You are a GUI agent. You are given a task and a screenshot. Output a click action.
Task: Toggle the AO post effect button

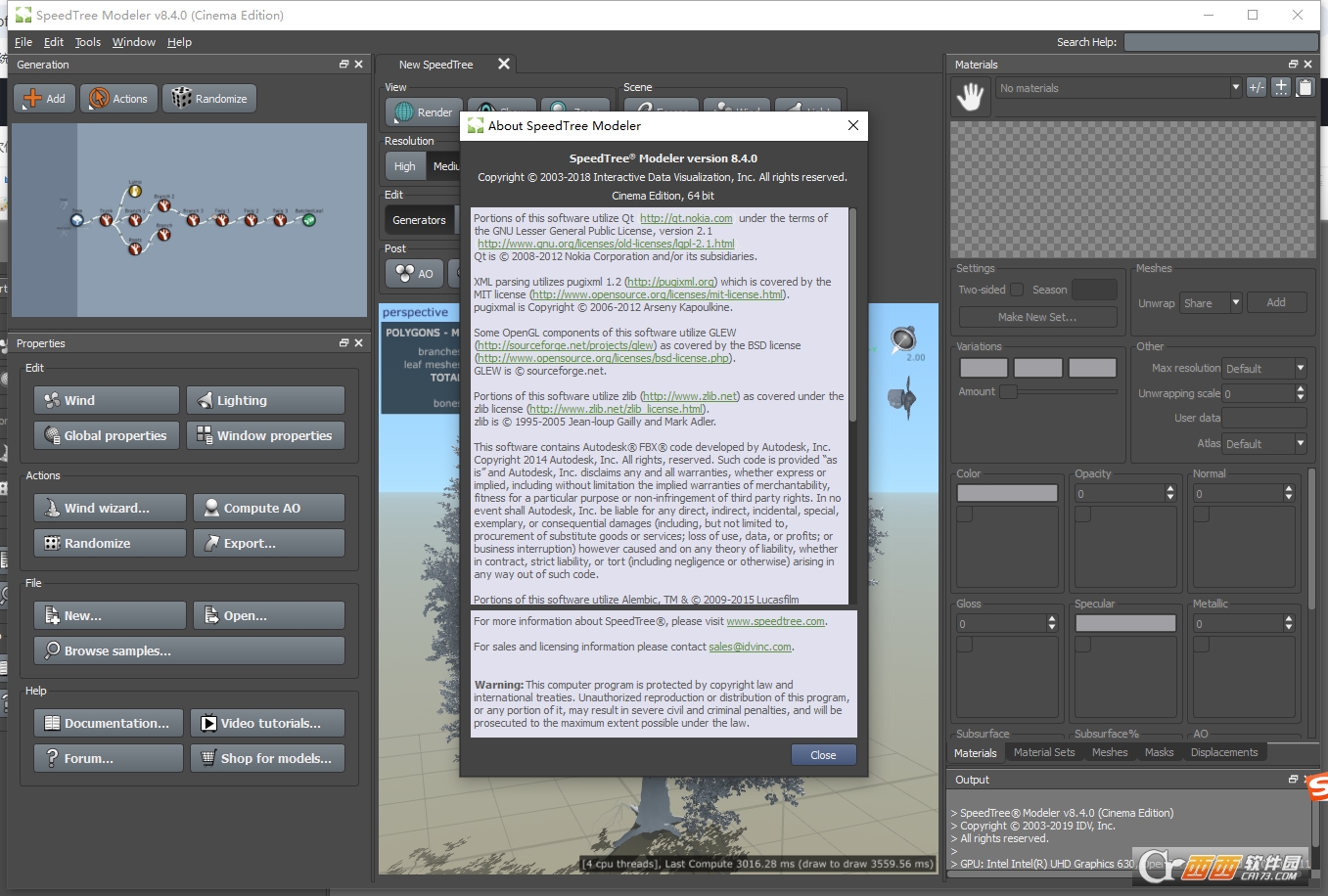[414, 274]
